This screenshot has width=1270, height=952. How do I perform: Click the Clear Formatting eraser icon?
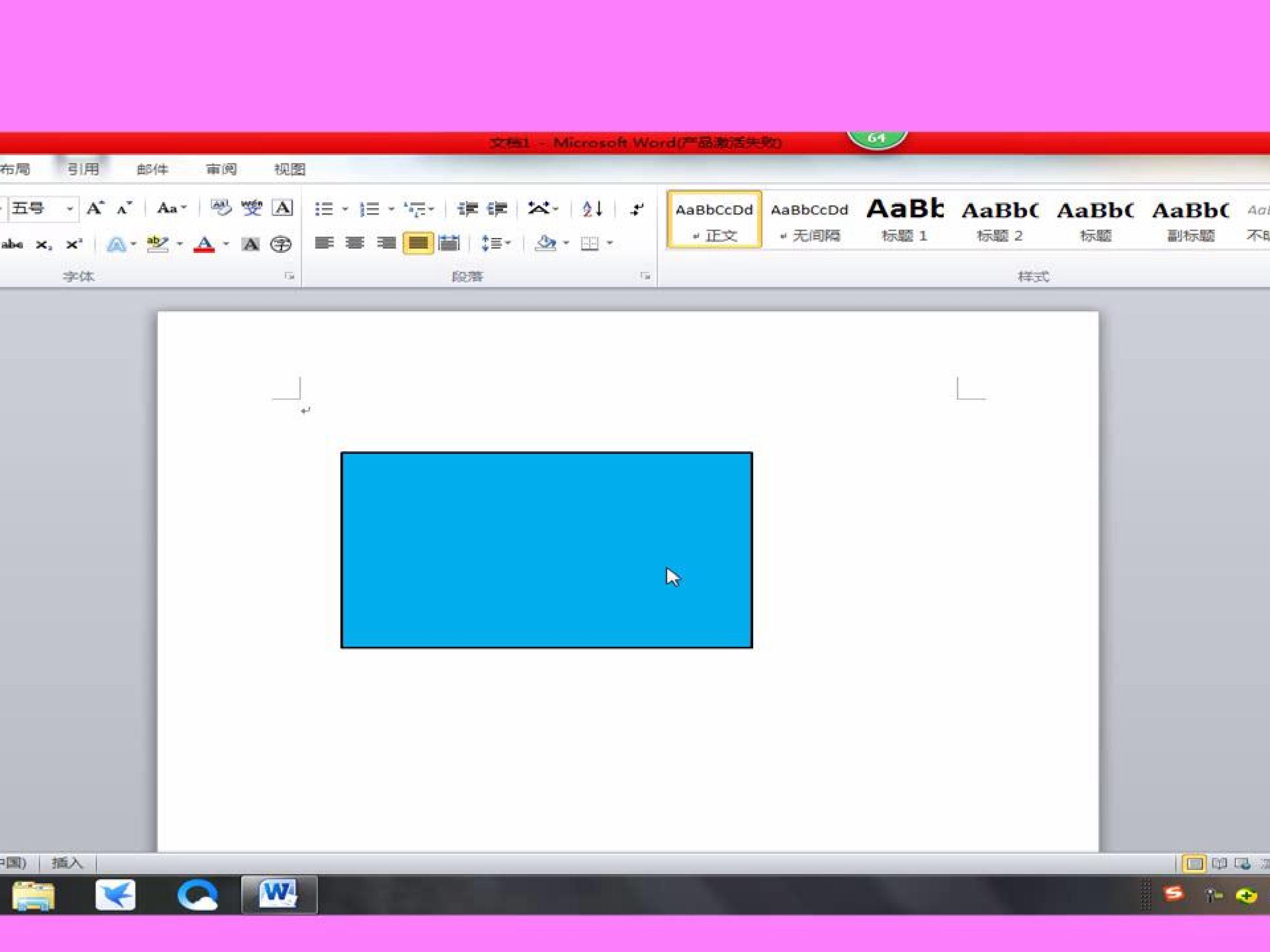point(221,208)
